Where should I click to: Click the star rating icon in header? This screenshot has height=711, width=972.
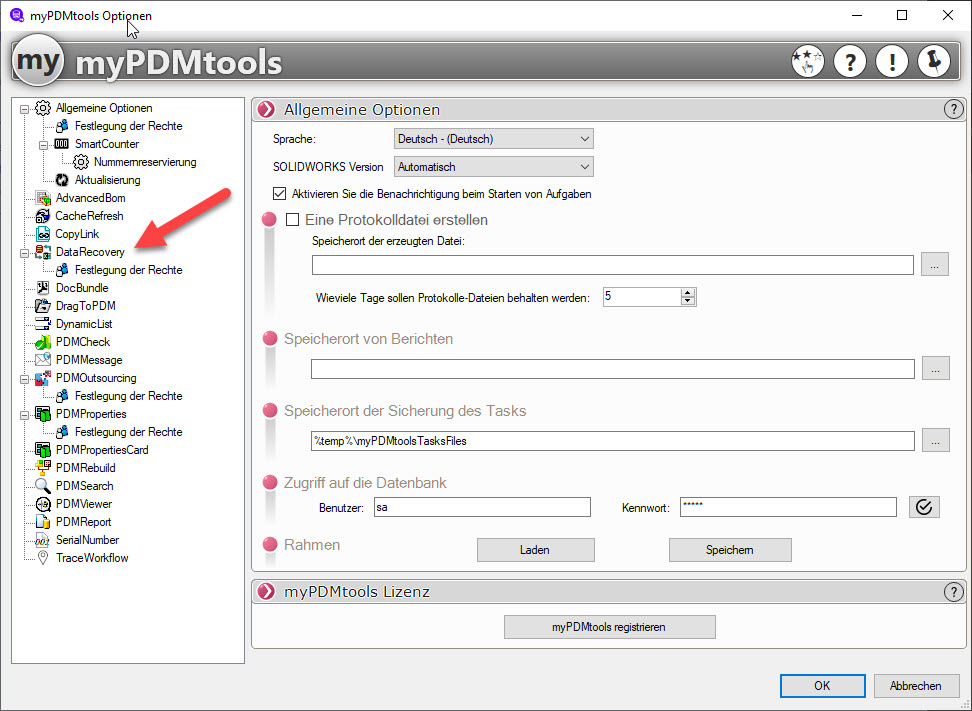808,61
